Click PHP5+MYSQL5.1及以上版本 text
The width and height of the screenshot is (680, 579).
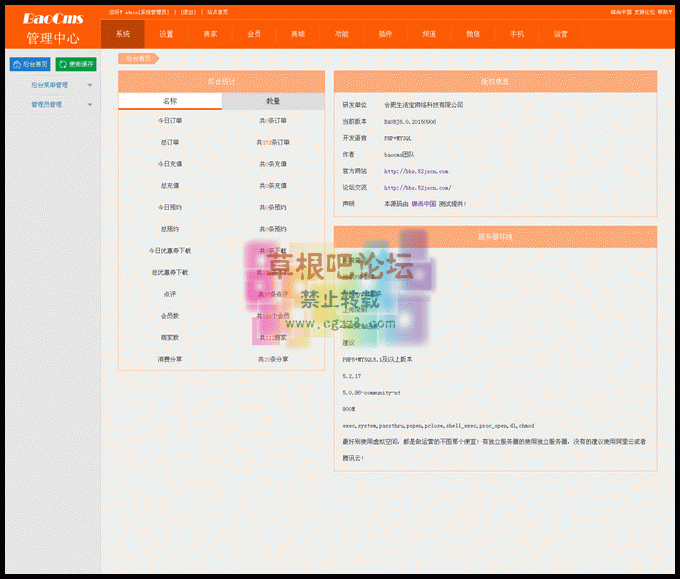point(377,360)
